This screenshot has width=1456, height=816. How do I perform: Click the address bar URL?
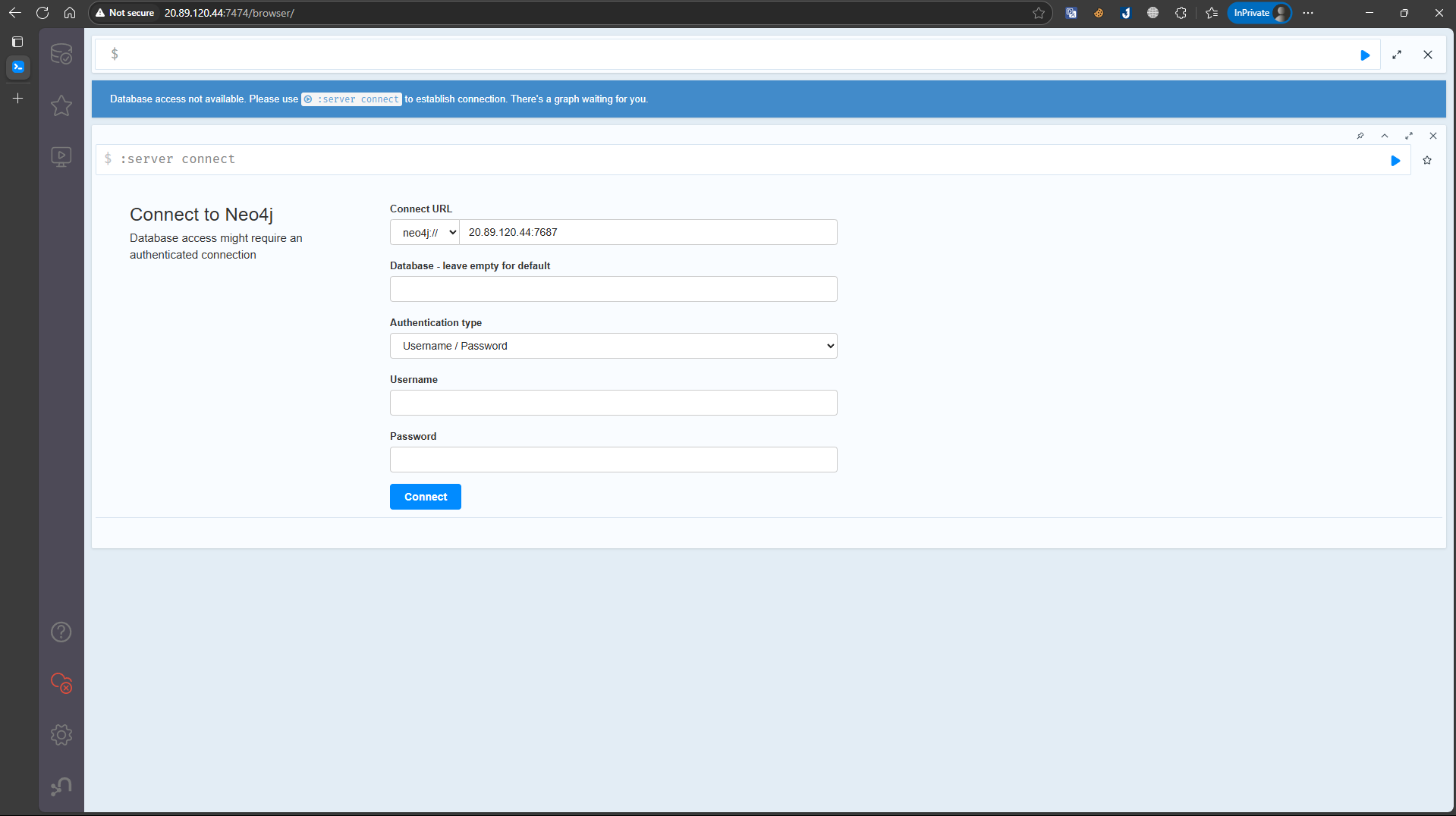(229, 13)
